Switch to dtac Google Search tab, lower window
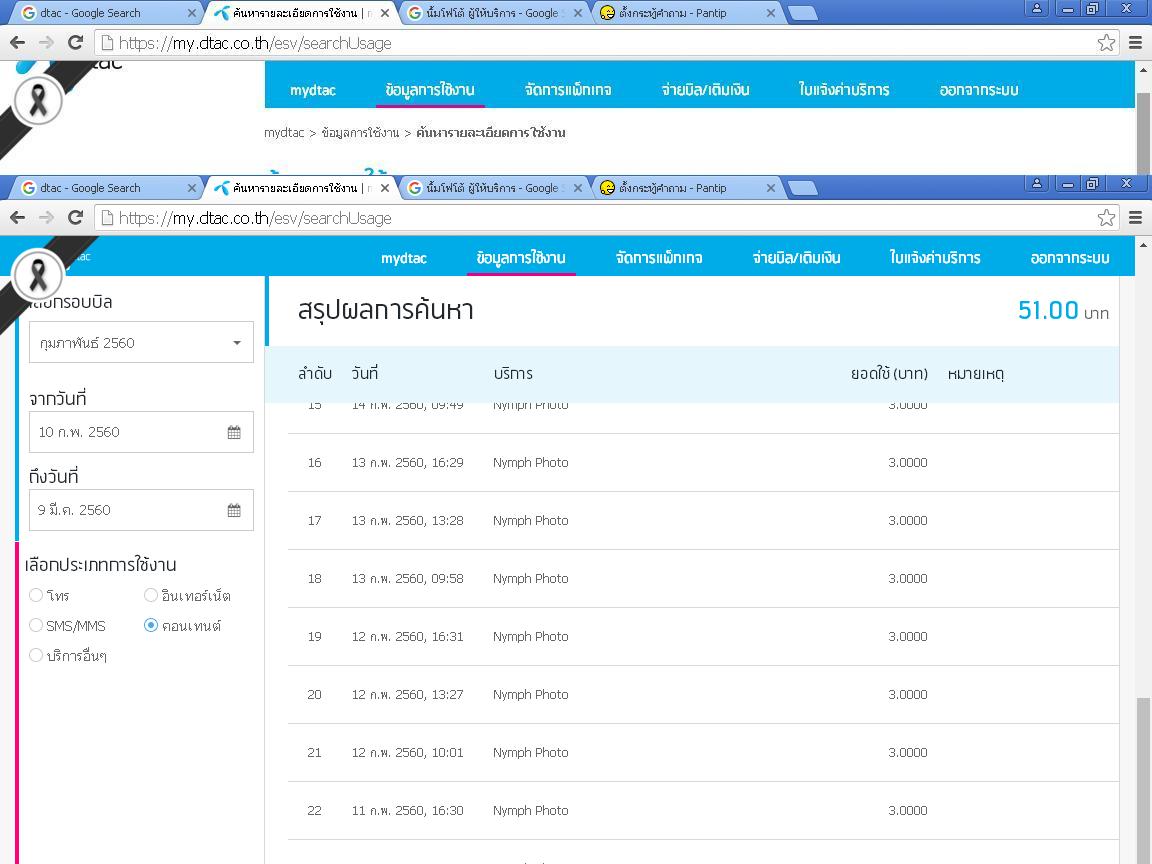This screenshot has height=864, width=1152. tap(103, 188)
